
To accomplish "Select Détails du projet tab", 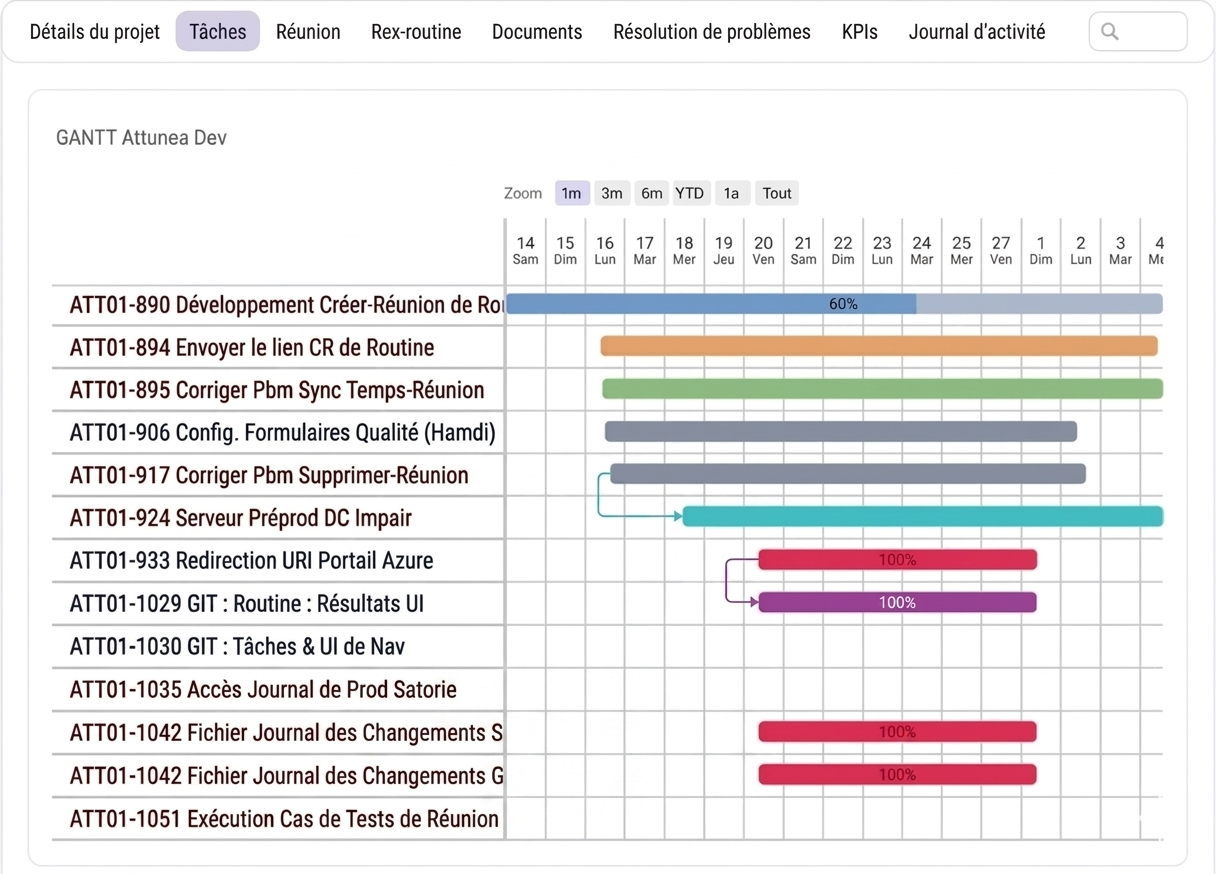I will point(95,32).
